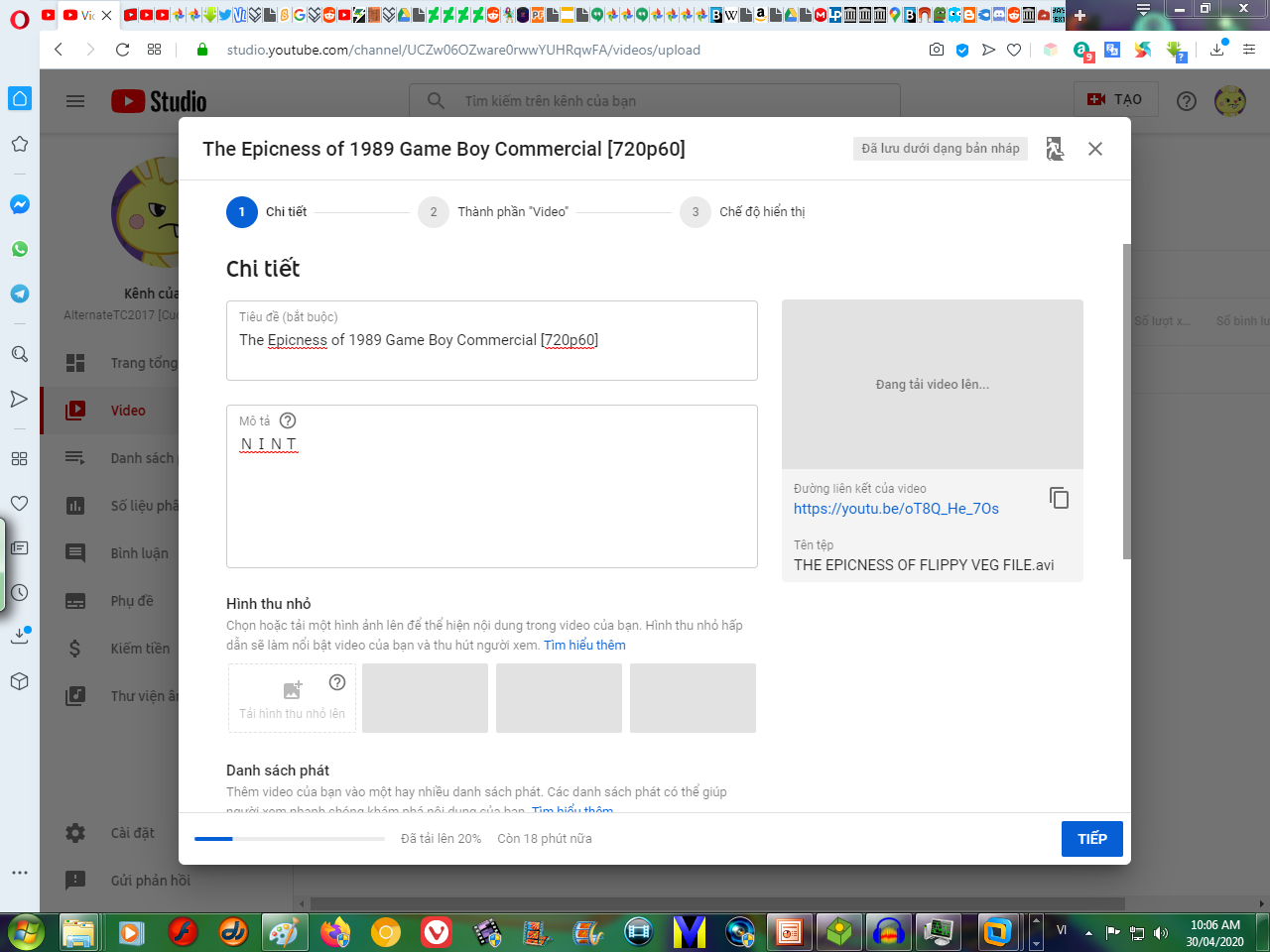This screenshot has height=952, width=1270.
Task: Open the Opera main menu
Action: coord(20,18)
